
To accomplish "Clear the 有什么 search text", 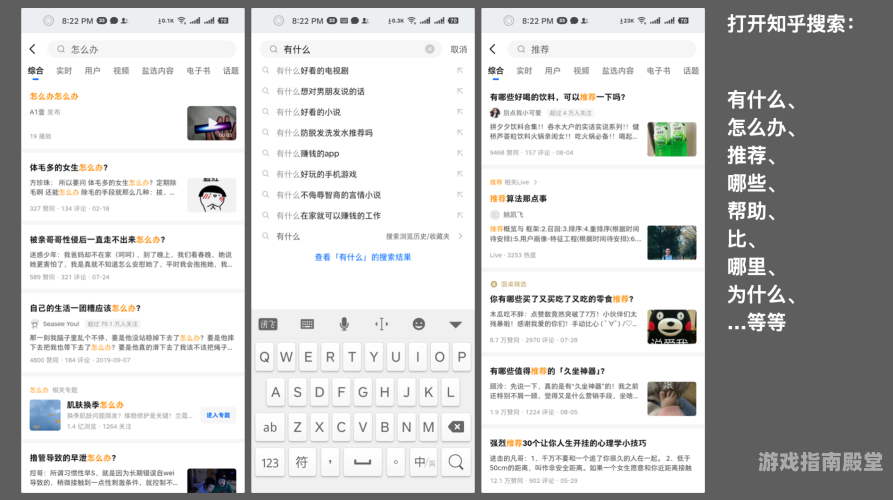I will click(x=430, y=49).
